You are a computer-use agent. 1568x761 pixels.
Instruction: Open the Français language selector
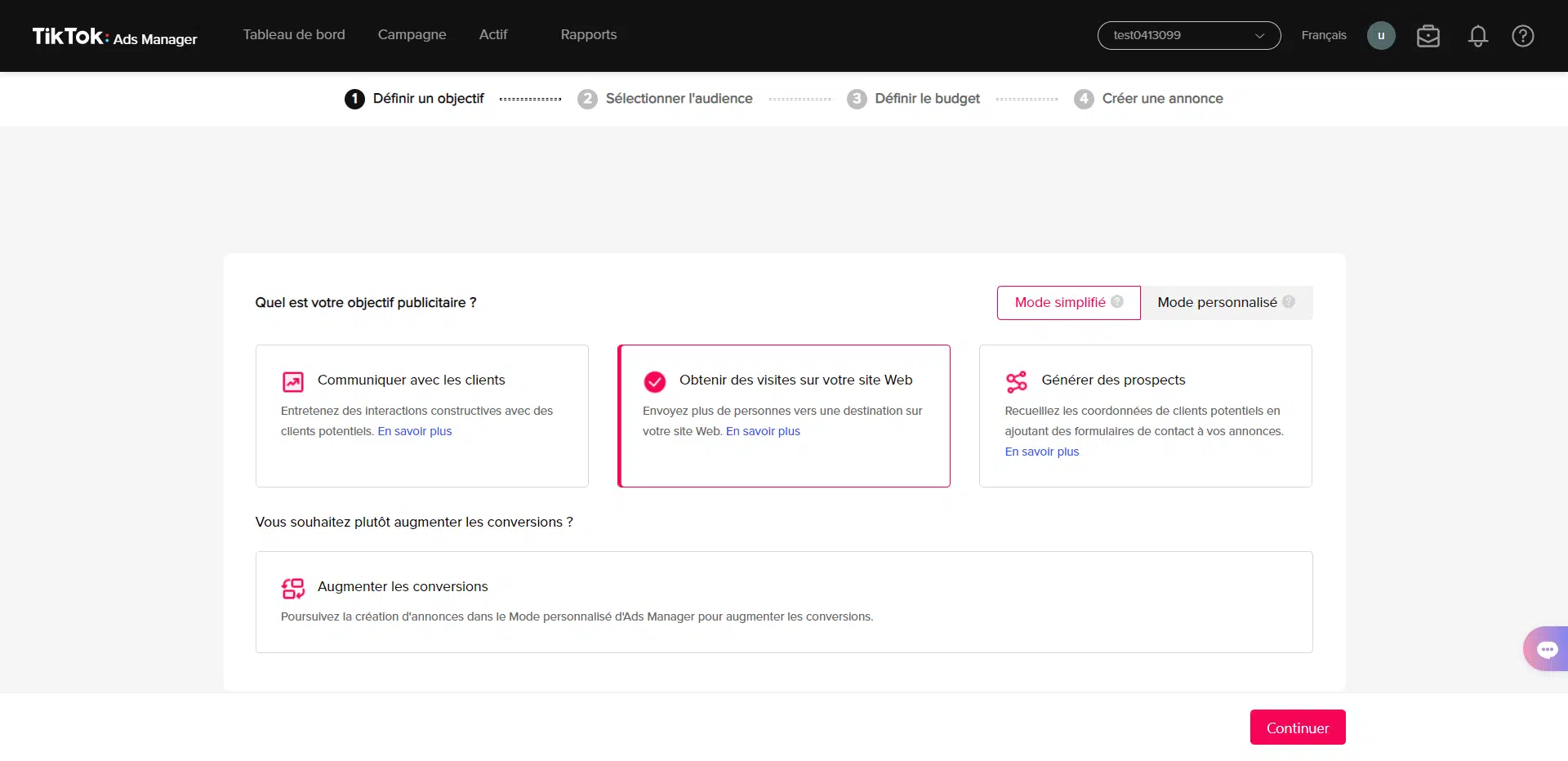[x=1323, y=36]
